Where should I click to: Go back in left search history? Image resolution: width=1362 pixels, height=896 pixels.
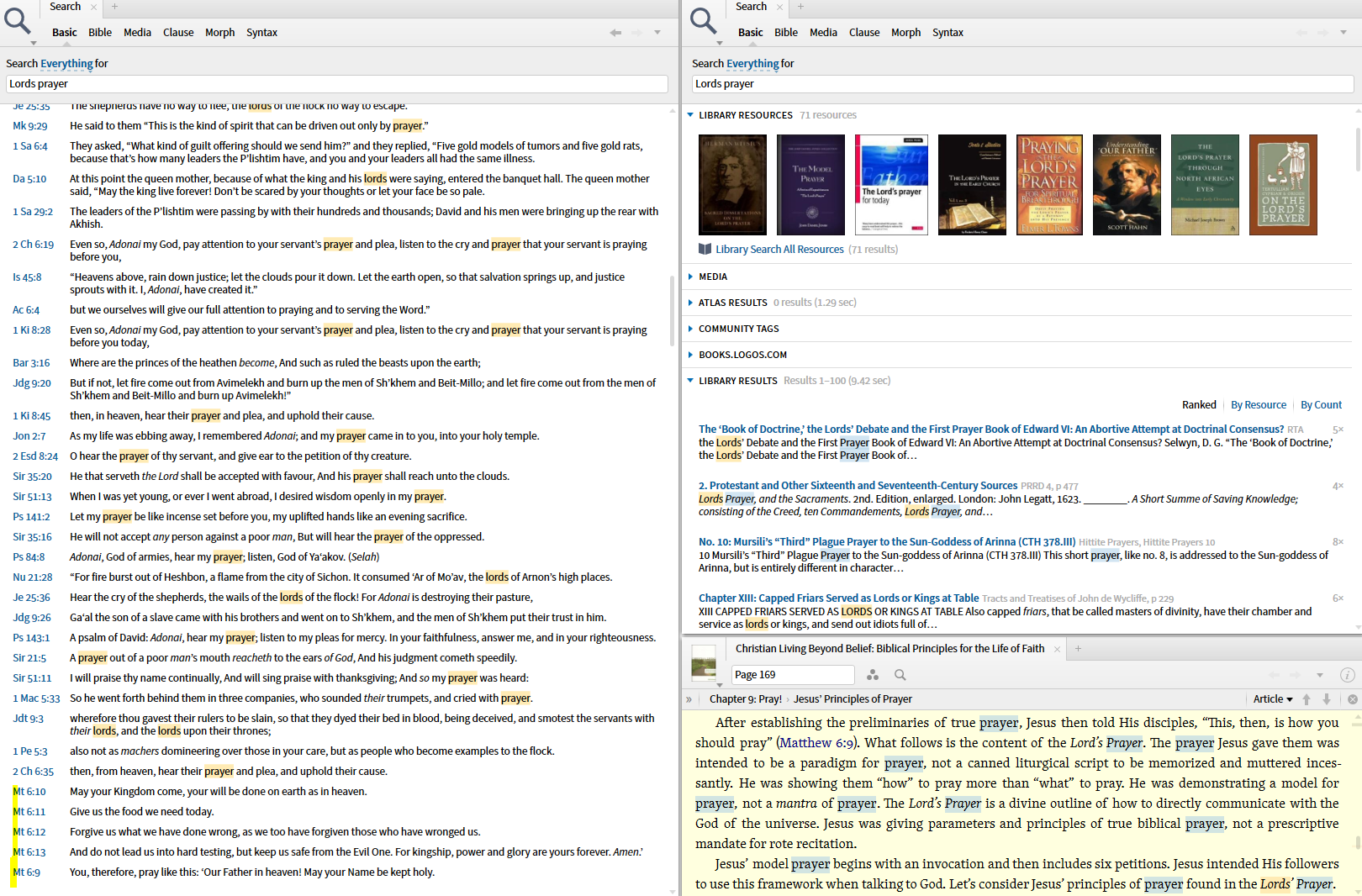click(615, 33)
